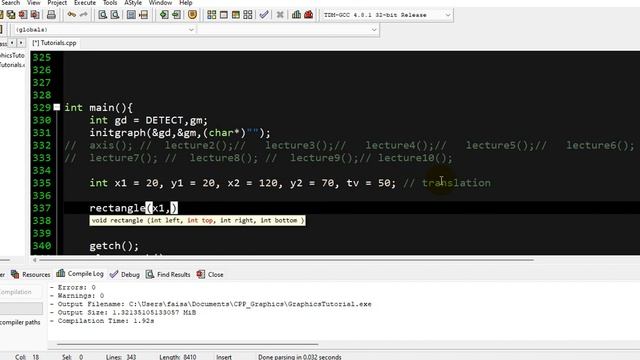640x360 pixels.
Task: Open the Help menu
Action: point(186,3)
